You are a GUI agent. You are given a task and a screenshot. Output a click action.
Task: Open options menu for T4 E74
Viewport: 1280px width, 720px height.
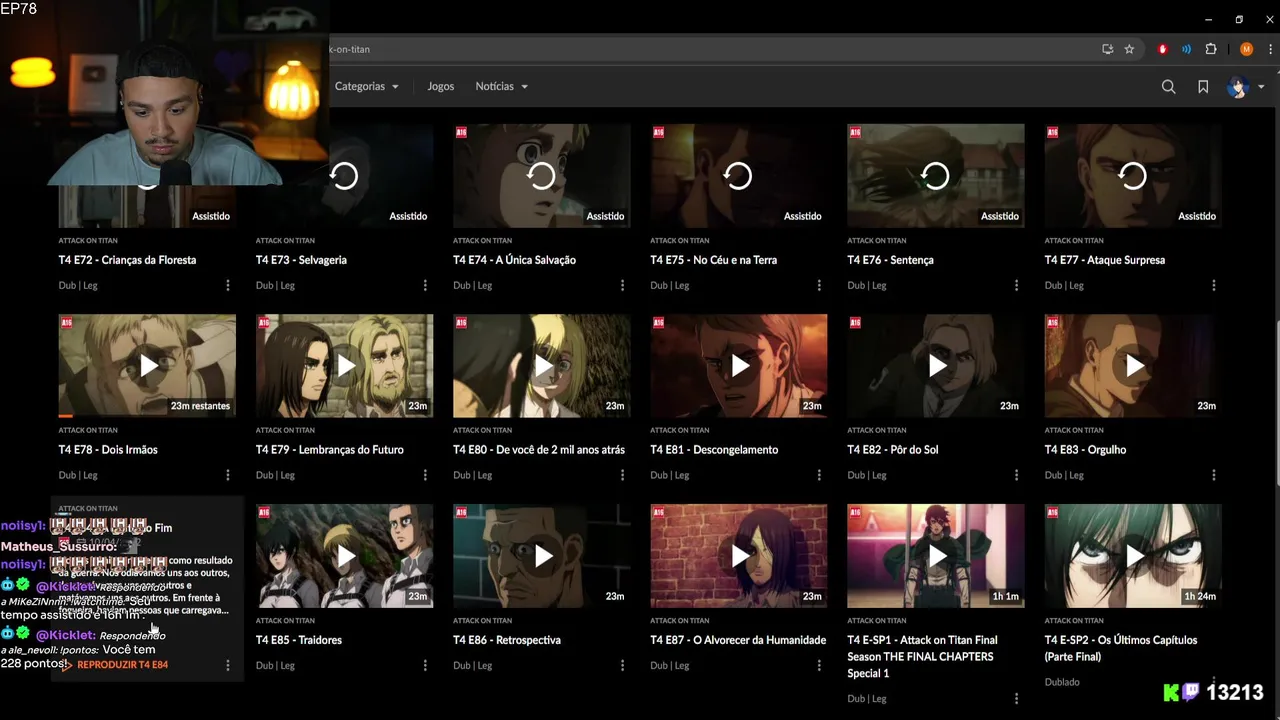[x=622, y=285]
